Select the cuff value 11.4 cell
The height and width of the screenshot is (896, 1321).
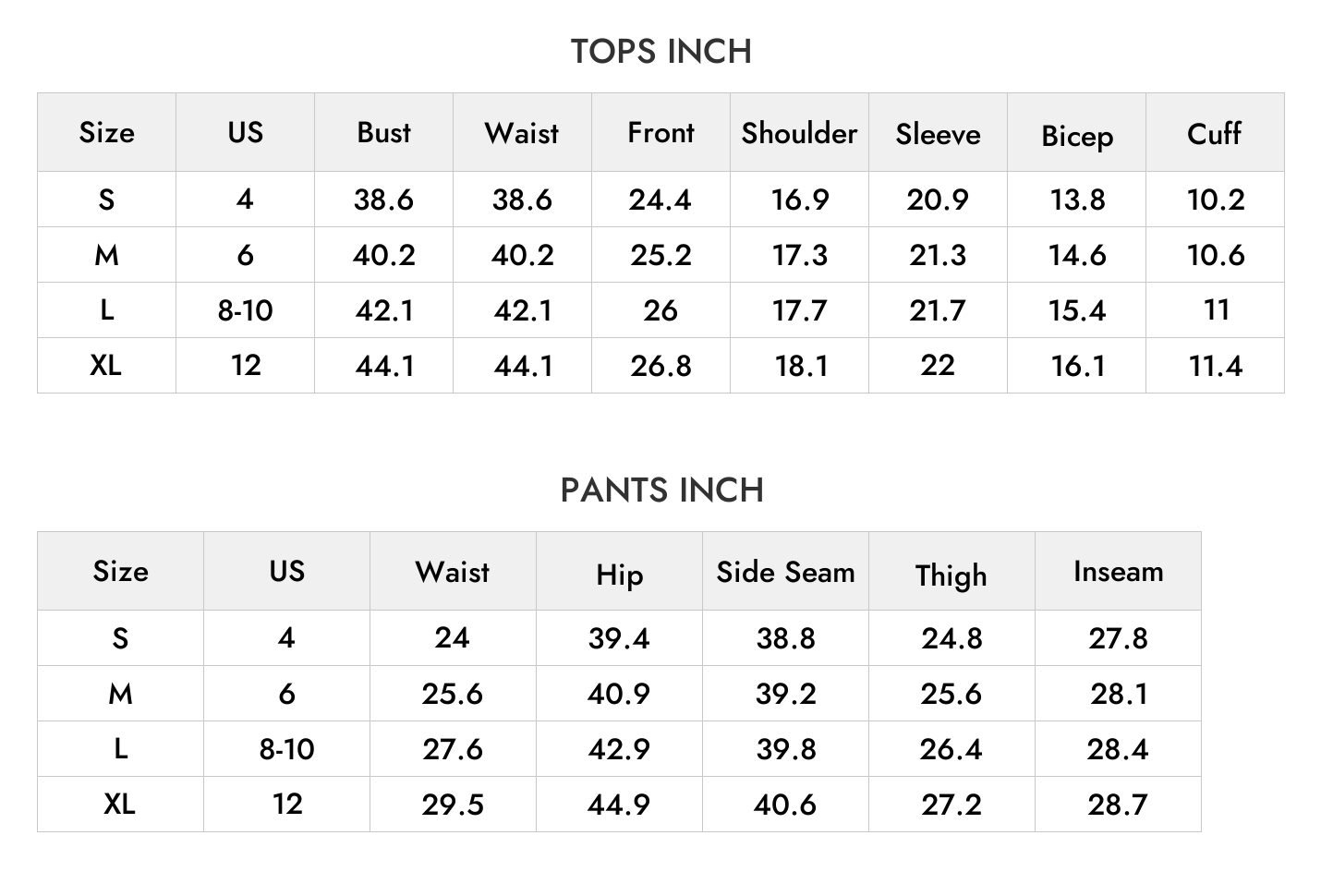tap(1215, 366)
